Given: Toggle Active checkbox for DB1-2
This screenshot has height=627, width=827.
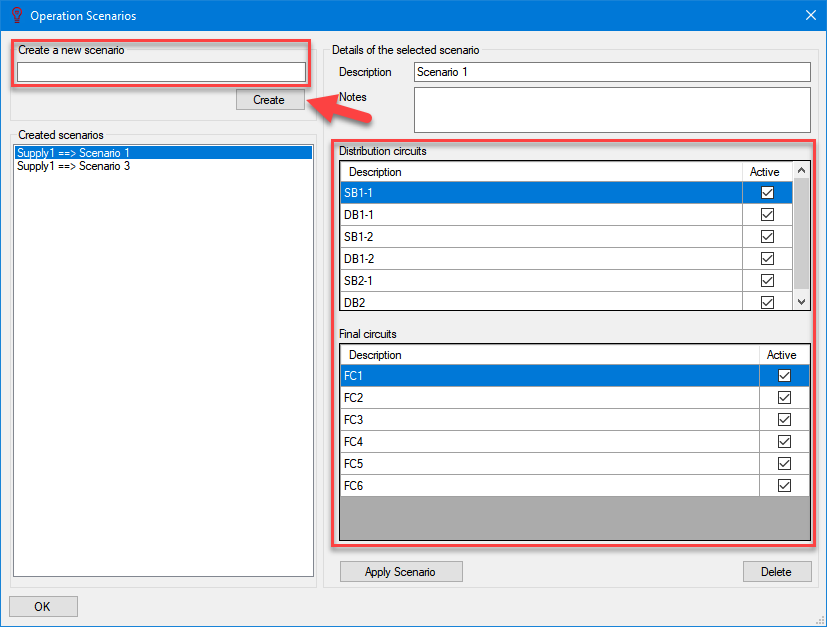Looking at the screenshot, I should tap(767, 258).
